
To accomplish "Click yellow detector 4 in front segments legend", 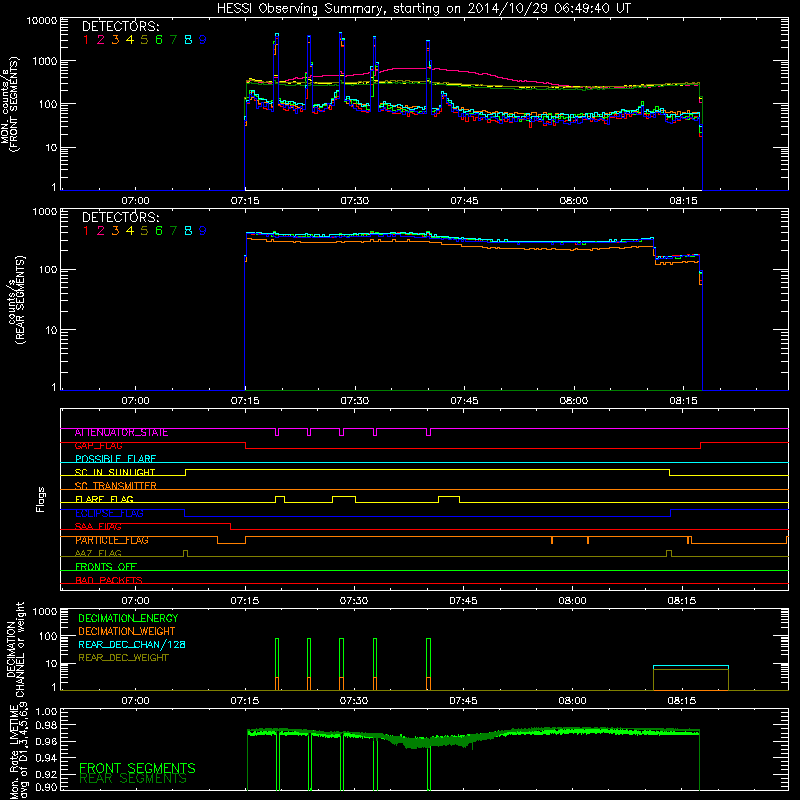I will (x=130, y=40).
